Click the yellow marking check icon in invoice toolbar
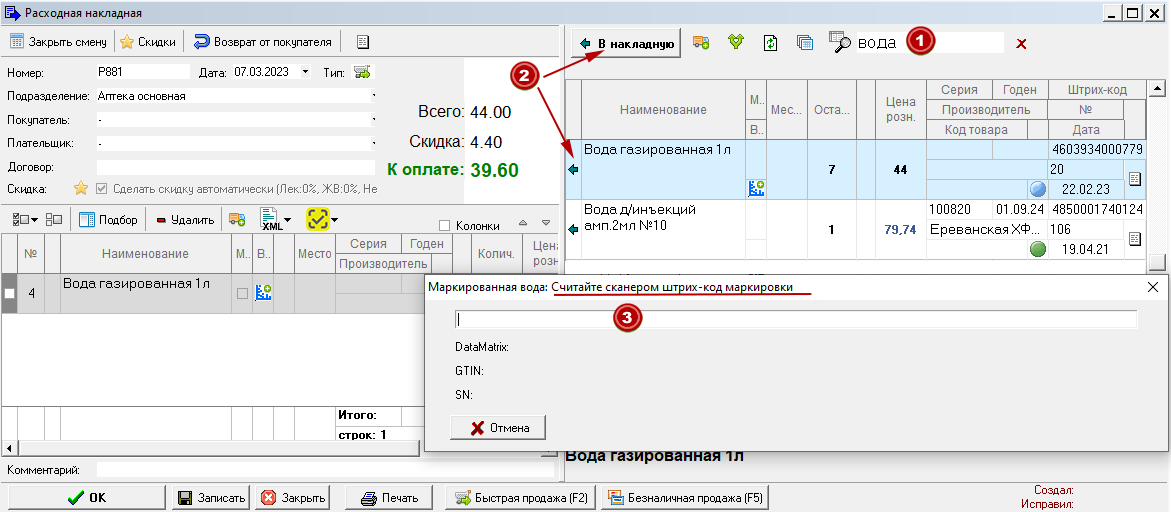1171x512 pixels. 318,219
